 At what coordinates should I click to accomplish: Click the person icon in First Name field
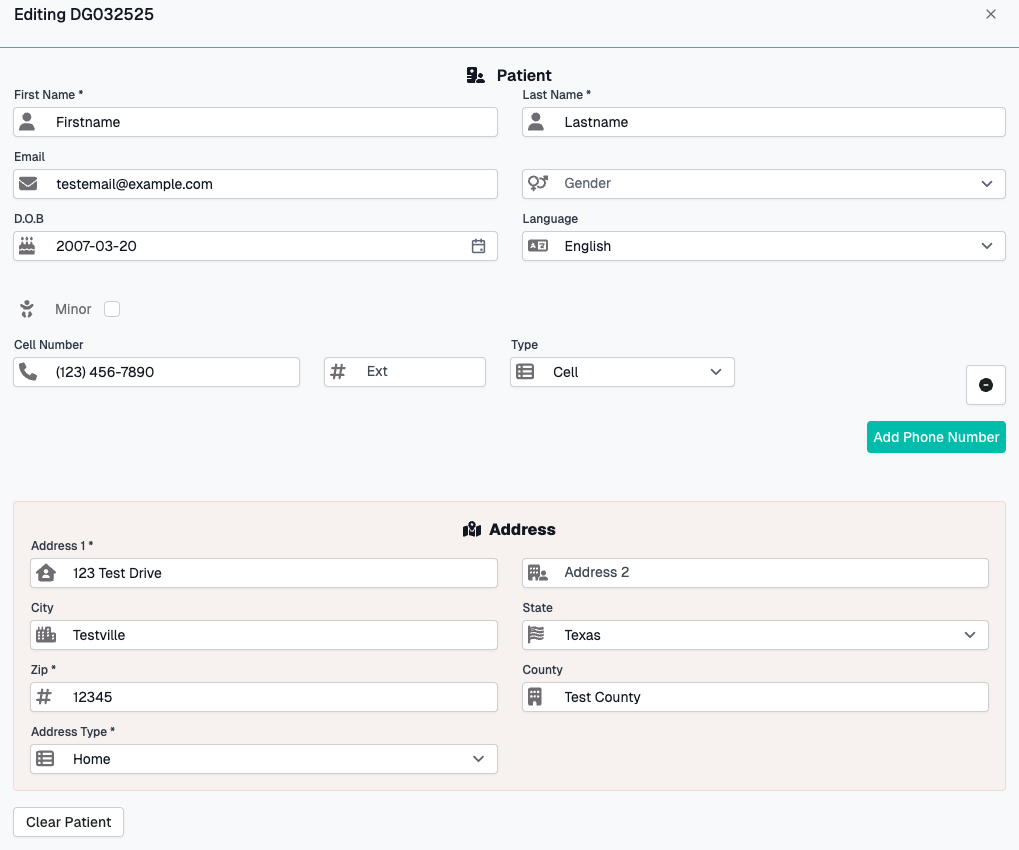click(30, 121)
